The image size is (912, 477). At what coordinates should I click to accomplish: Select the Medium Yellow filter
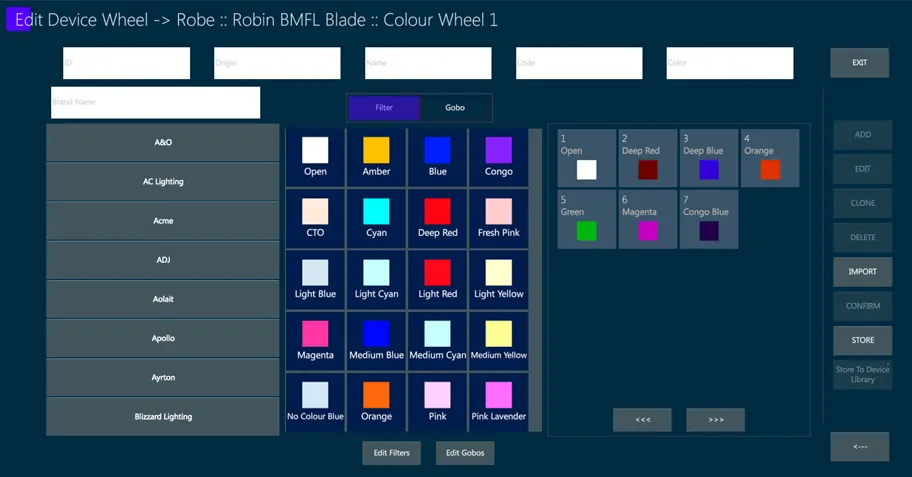point(498,341)
